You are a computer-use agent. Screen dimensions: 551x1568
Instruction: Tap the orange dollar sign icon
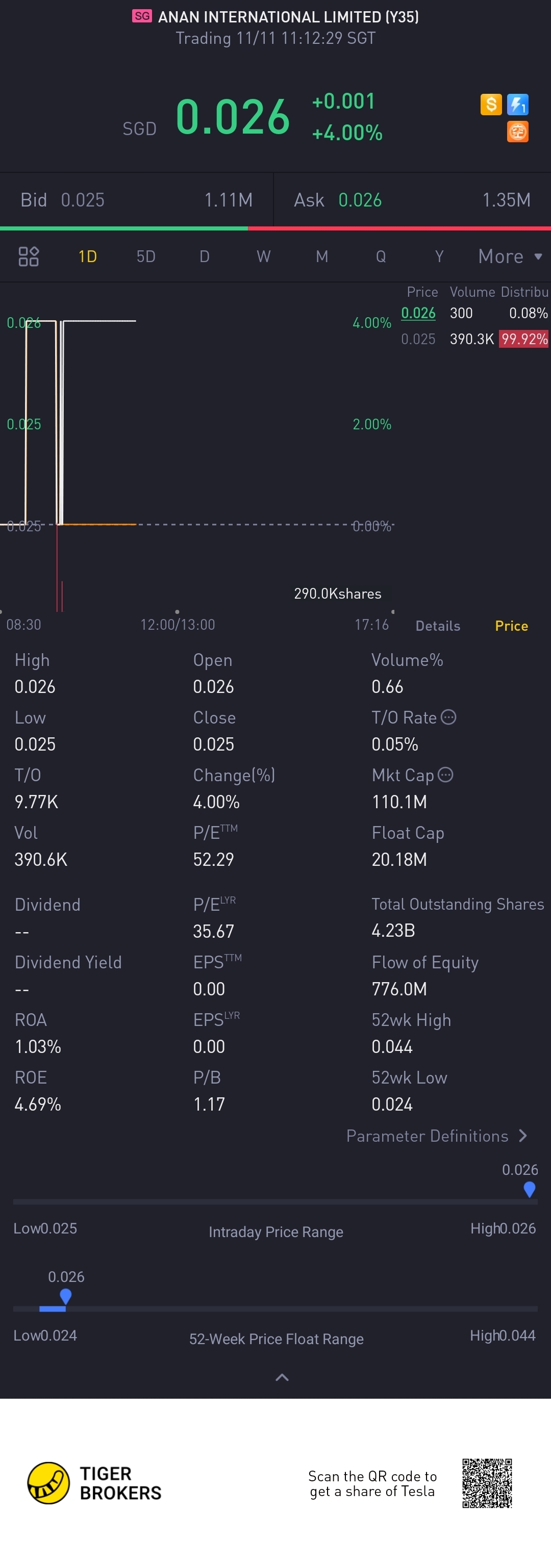click(x=491, y=104)
